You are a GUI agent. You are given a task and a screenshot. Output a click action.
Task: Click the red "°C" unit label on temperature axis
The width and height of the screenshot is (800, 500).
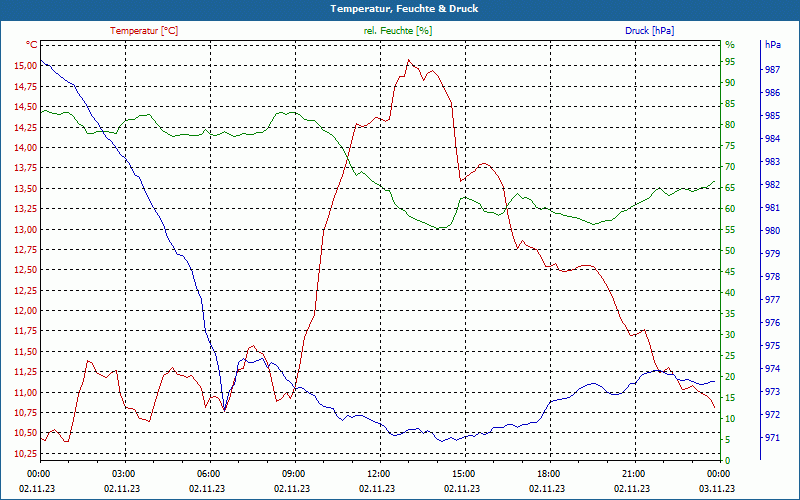click(32, 45)
